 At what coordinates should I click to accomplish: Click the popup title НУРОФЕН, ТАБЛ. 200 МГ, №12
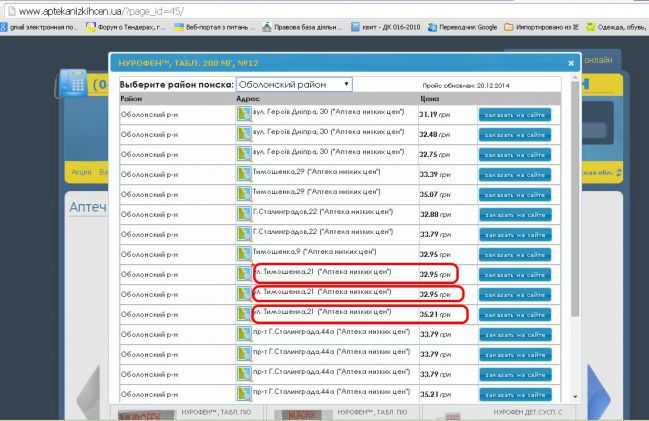(188, 63)
